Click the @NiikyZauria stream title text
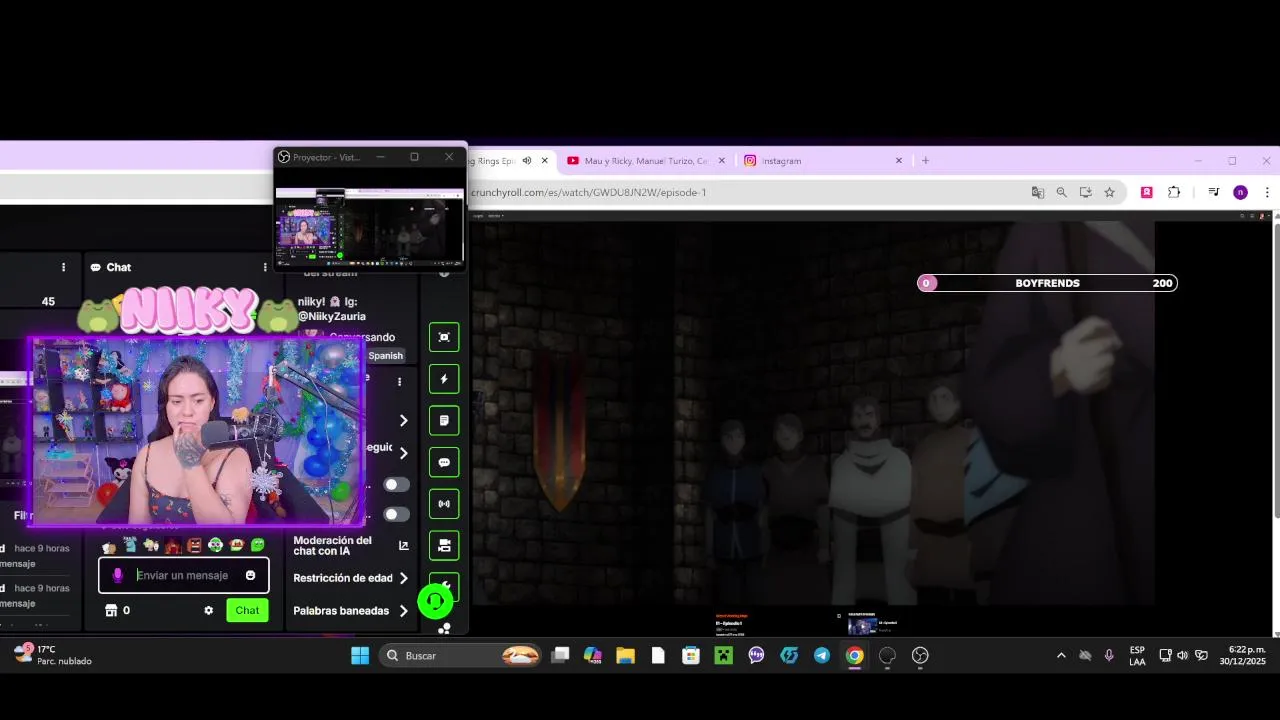This screenshot has height=720, width=1280. tap(331, 316)
